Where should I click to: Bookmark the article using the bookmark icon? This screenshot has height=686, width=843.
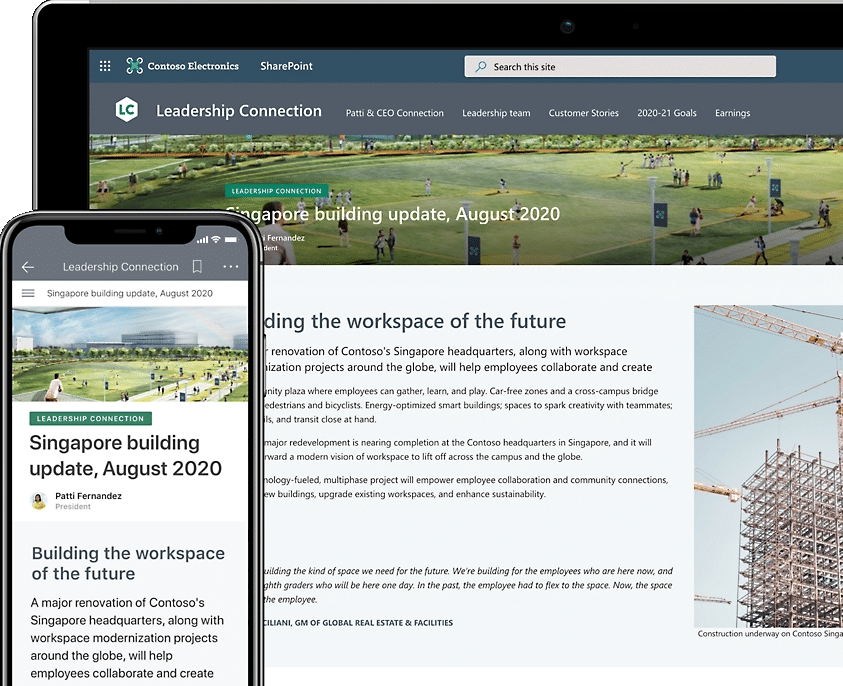tap(197, 267)
